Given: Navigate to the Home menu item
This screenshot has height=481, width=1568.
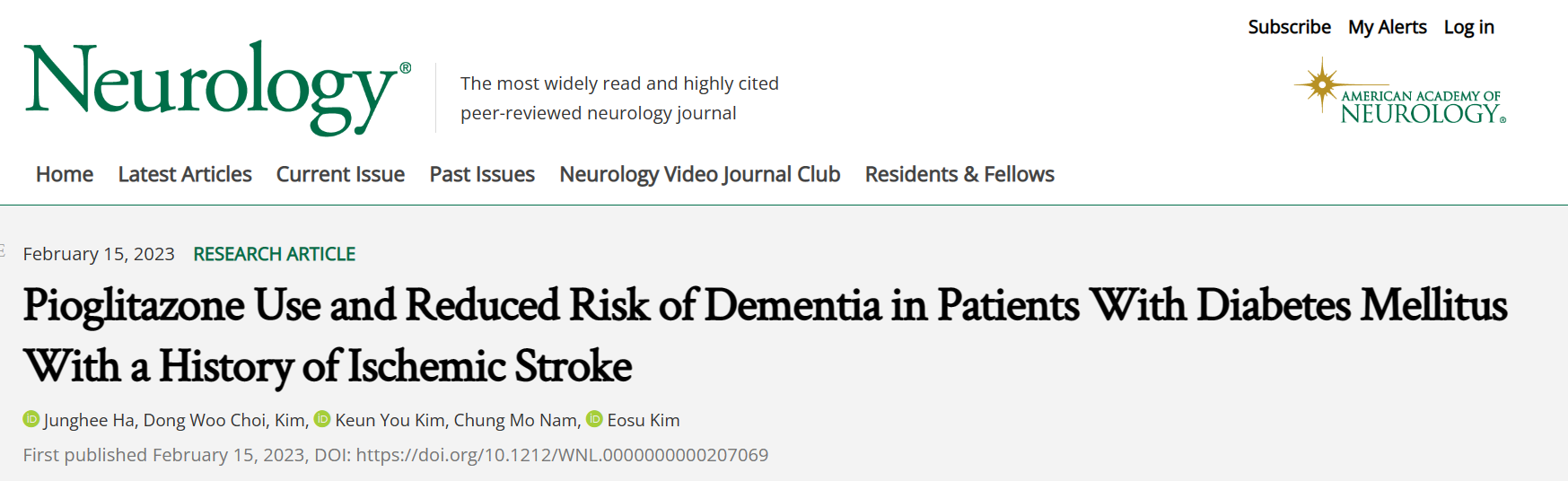Looking at the screenshot, I should tap(65, 174).
